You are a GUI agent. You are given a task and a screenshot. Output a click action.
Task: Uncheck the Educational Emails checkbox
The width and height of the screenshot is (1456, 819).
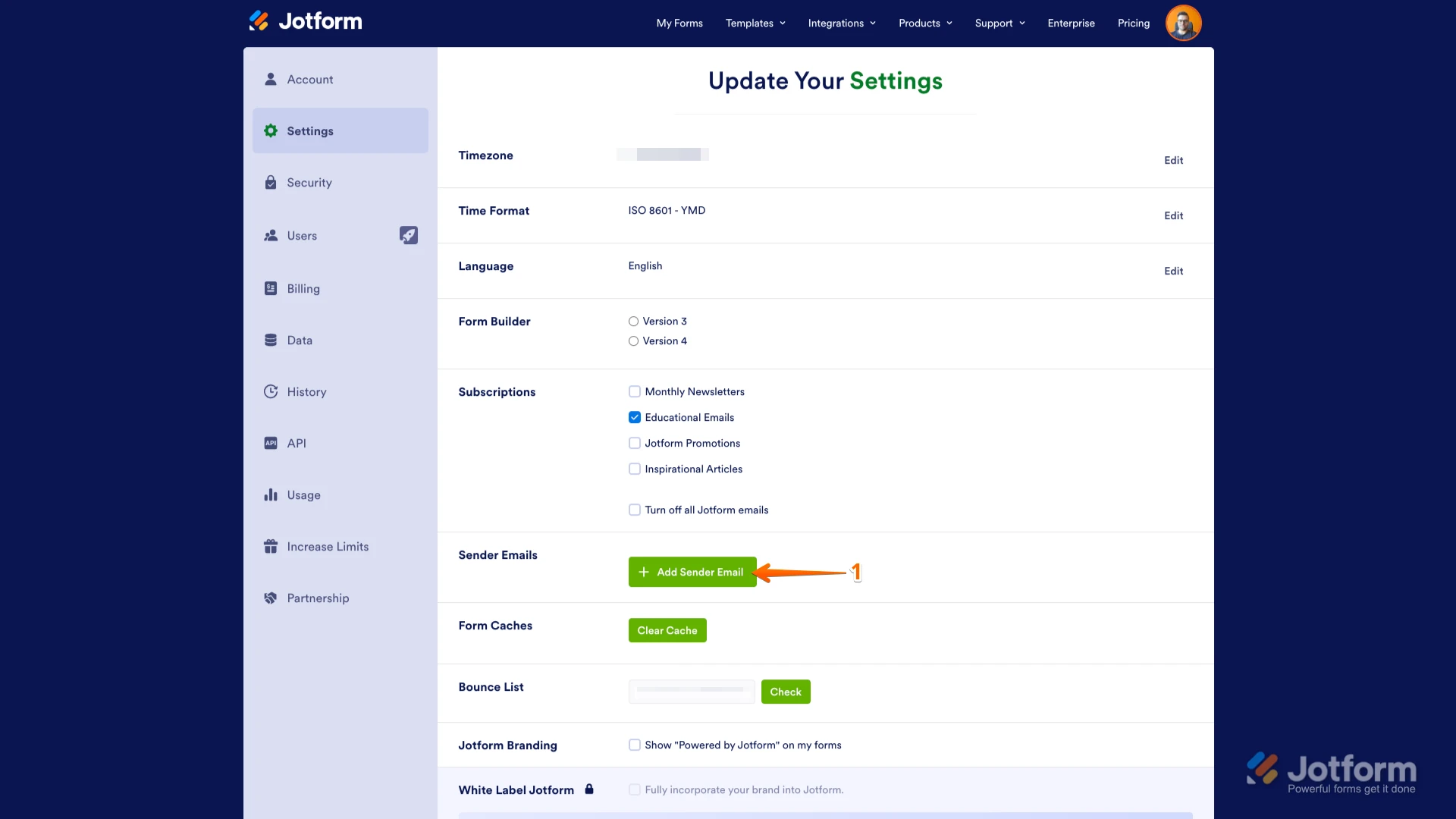click(635, 417)
